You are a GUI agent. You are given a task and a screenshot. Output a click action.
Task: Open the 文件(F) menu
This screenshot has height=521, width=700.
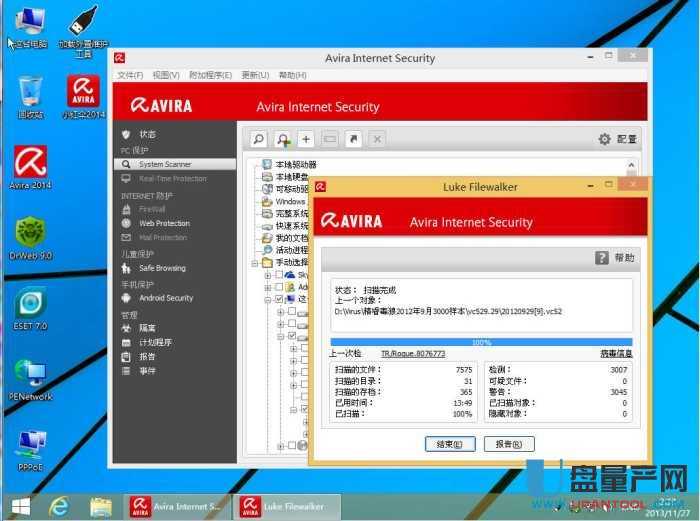[x=130, y=75]
